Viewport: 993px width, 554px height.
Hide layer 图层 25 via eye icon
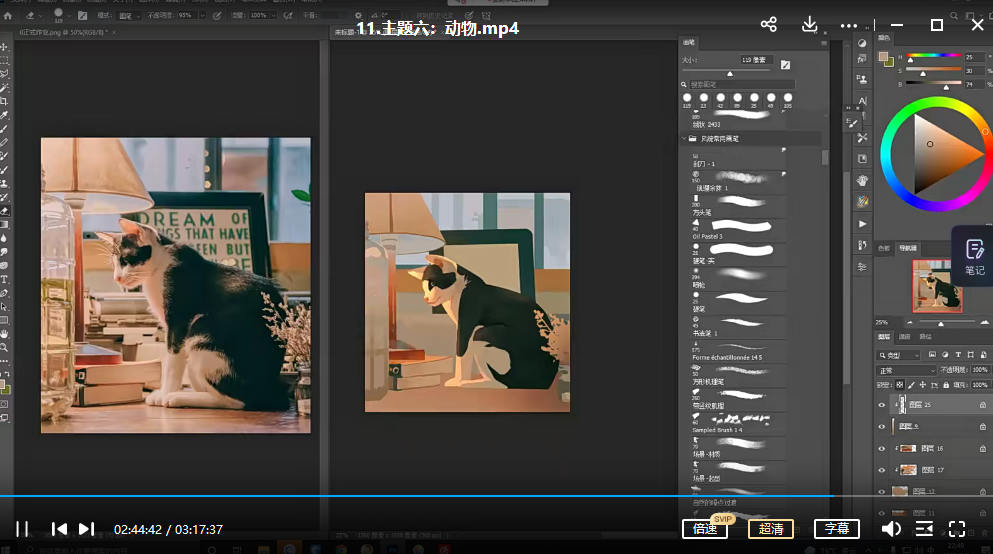pos(881,405)
